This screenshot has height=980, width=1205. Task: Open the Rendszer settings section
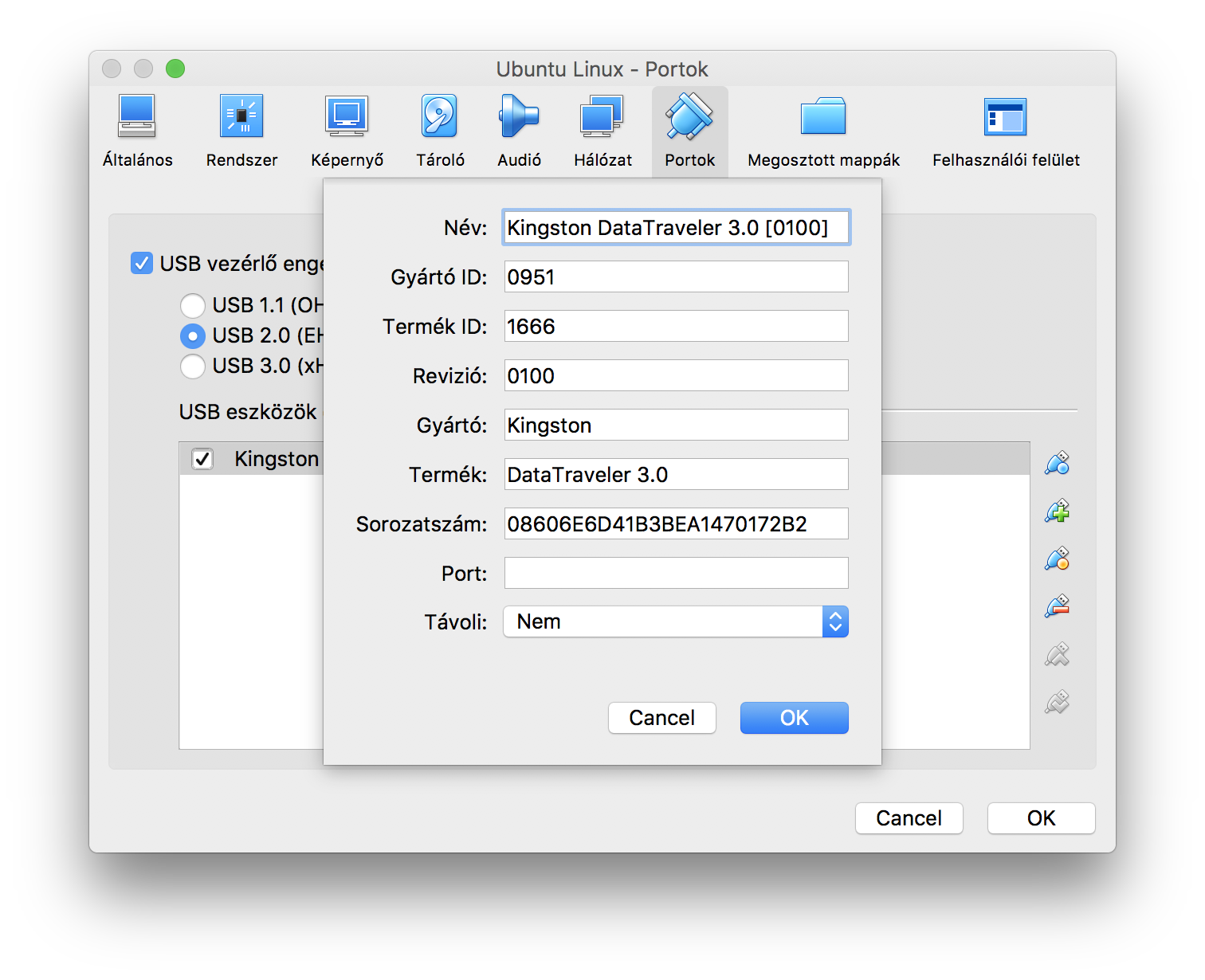[x=241, y=131]
